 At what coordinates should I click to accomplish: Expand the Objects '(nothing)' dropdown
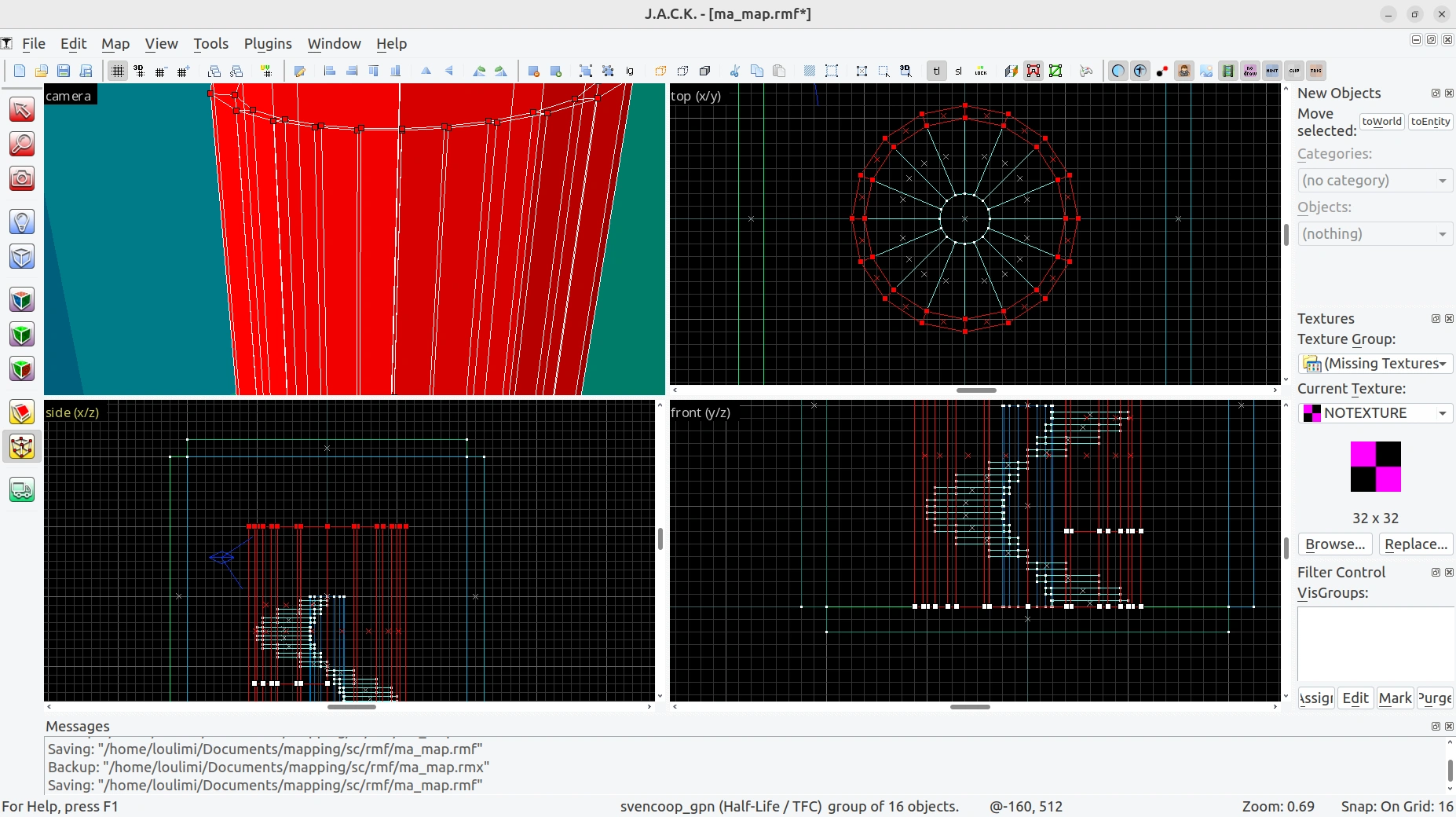[1375, 233]
